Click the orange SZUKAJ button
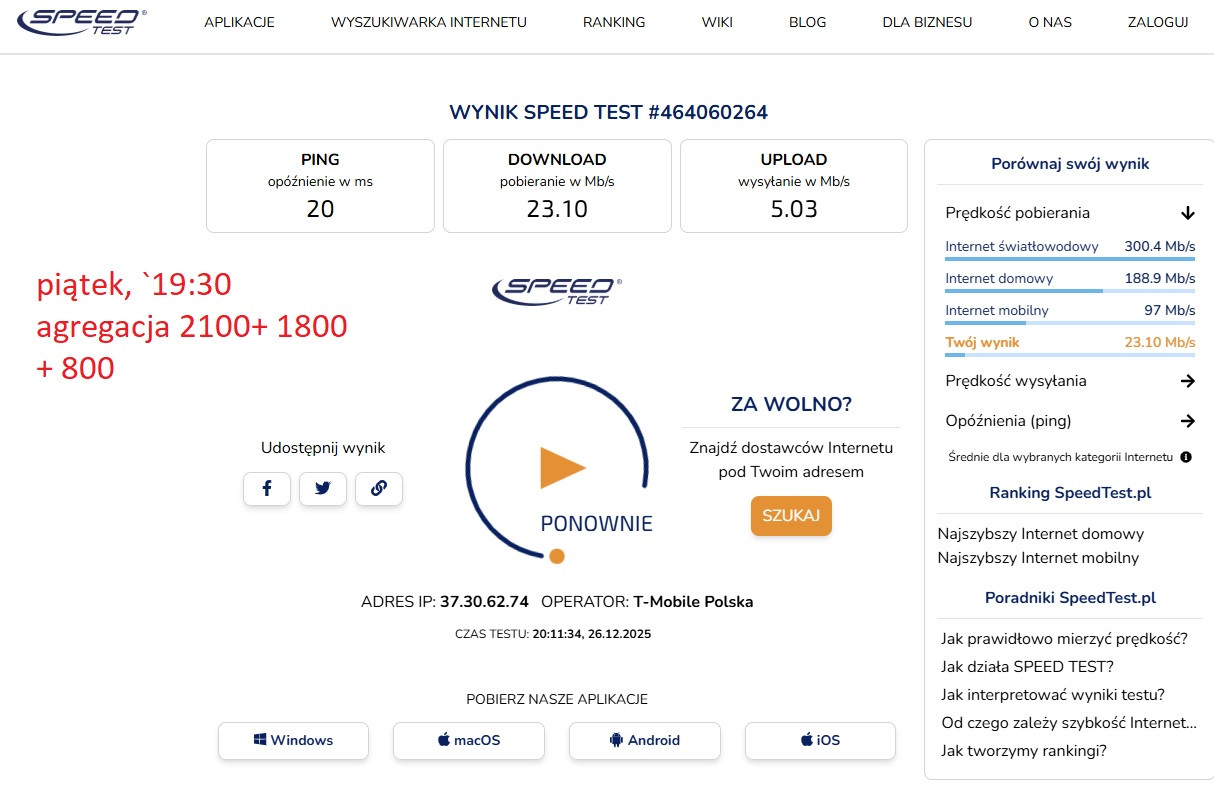 click(x=791, y=516)
